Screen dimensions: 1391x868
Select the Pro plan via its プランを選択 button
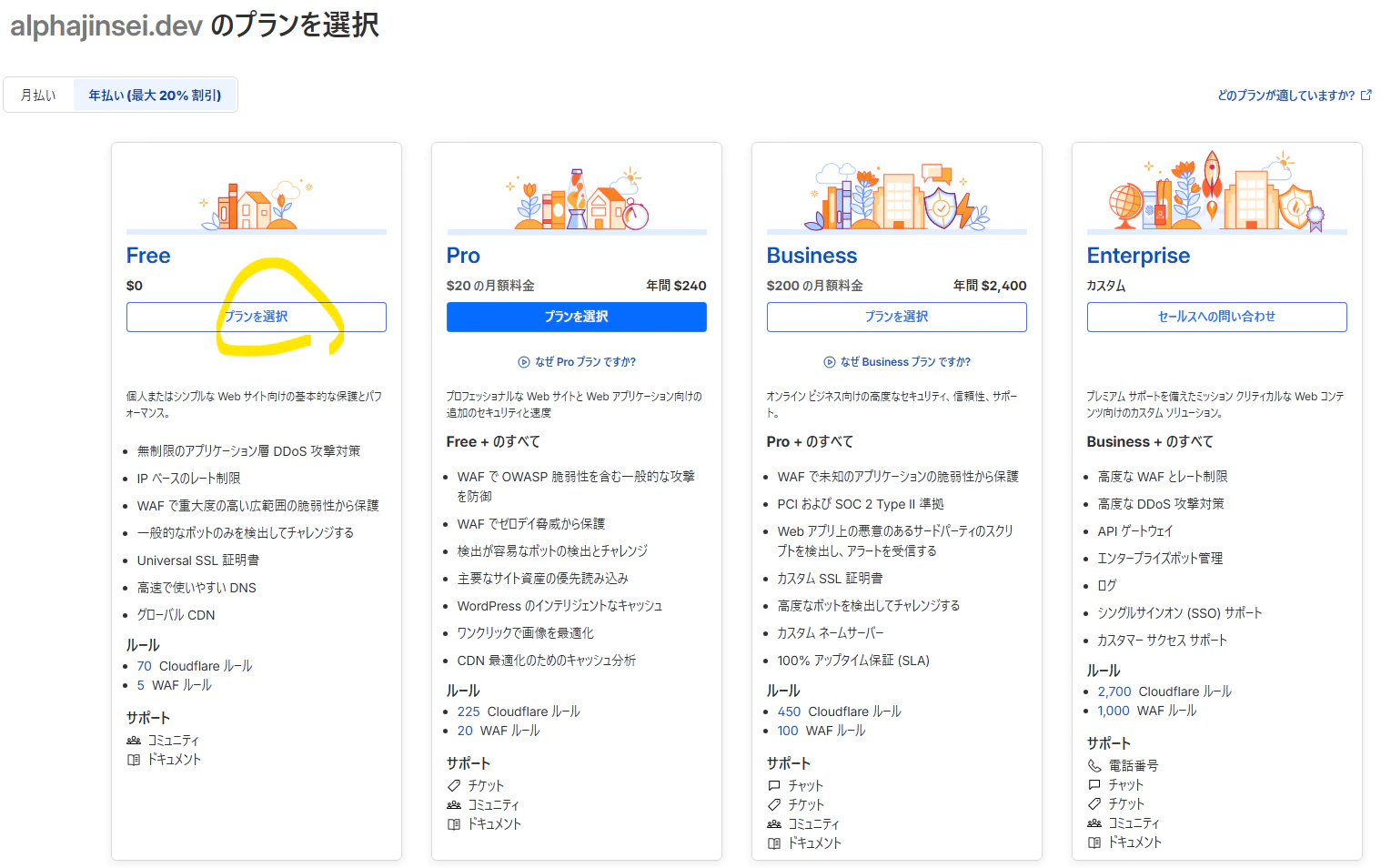(577, 317)
